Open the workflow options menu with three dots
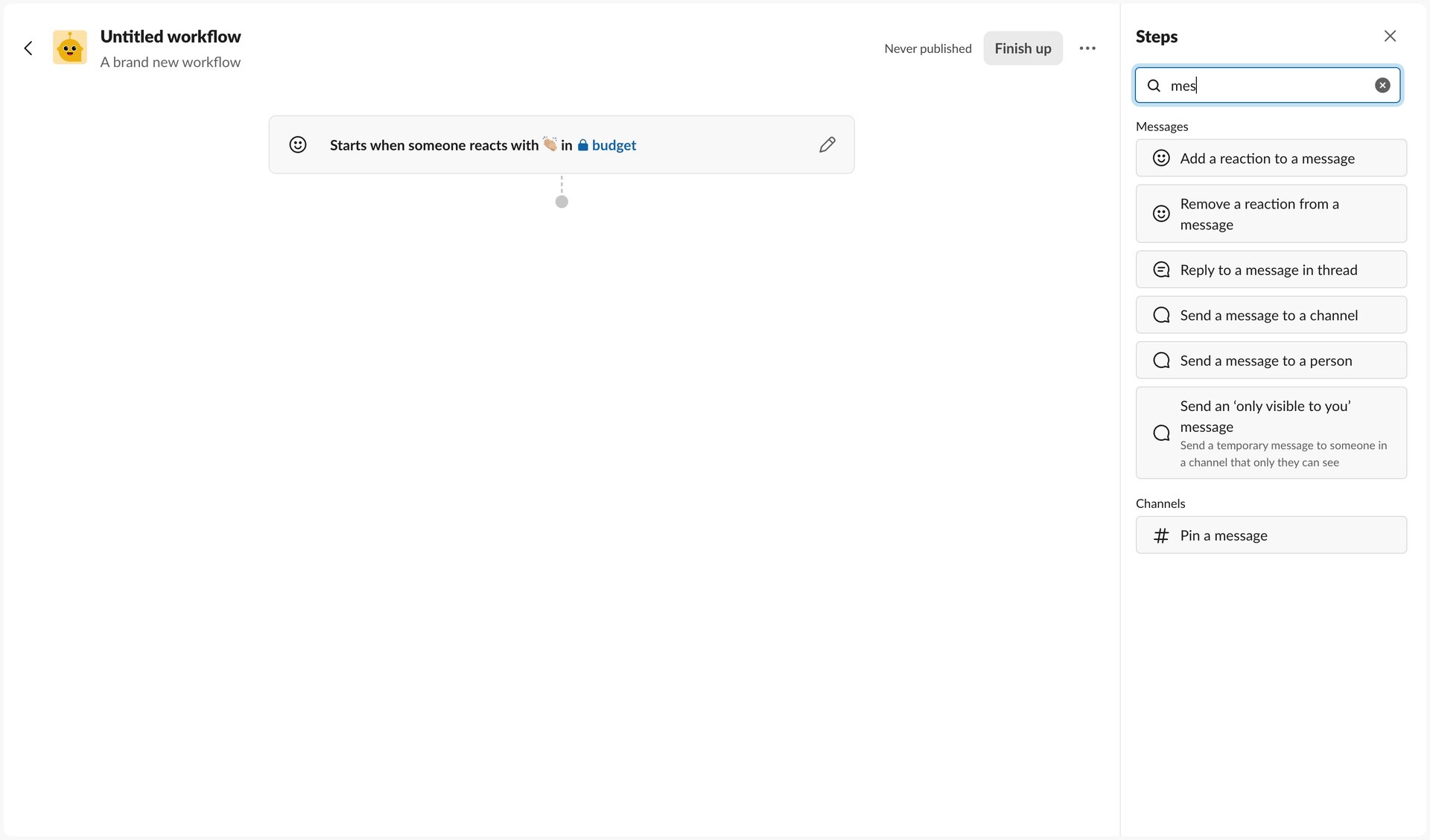Image resolution: width=1430 pixels, height=840 pixels. pos(1087,48)
